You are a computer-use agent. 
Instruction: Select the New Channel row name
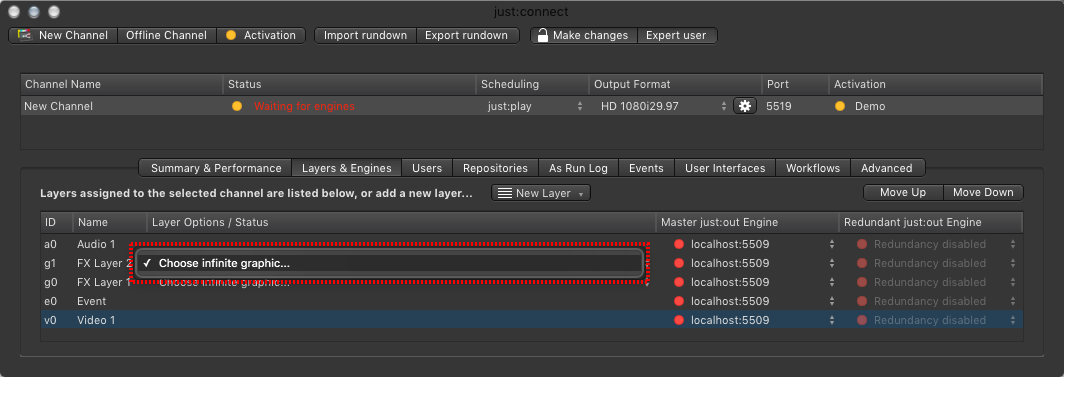pos(58,107)
